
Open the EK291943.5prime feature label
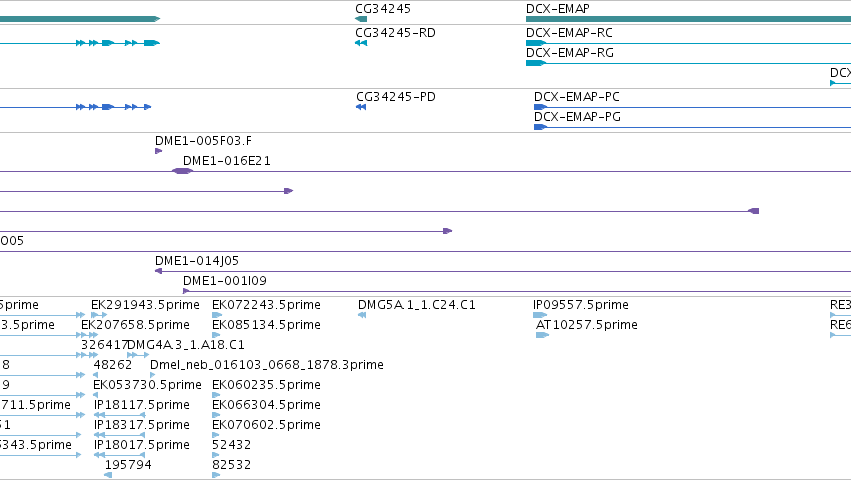click(145, 305)
